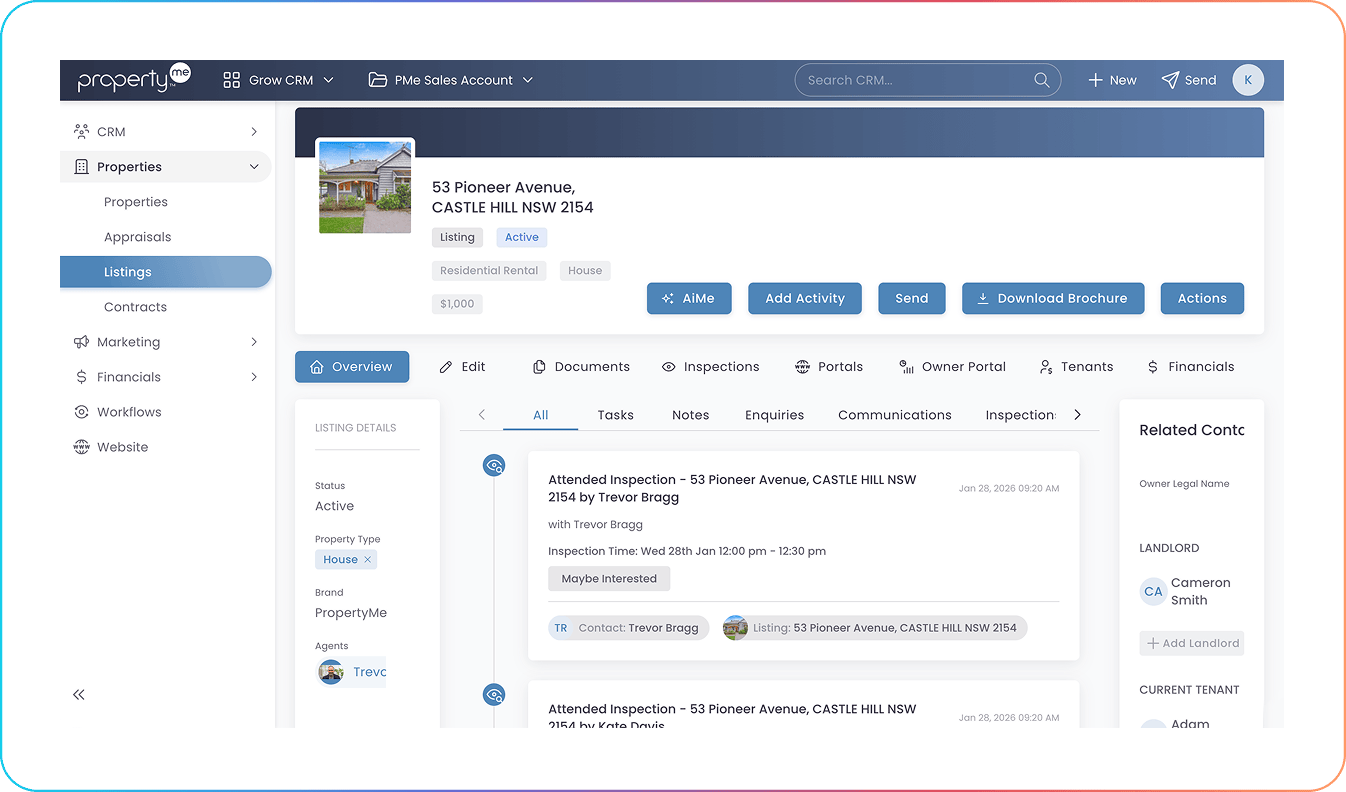Screen dimensions: 1346x792
Task: Open Marketing via the megaphone sidebar icon
Action: (82, 341)
